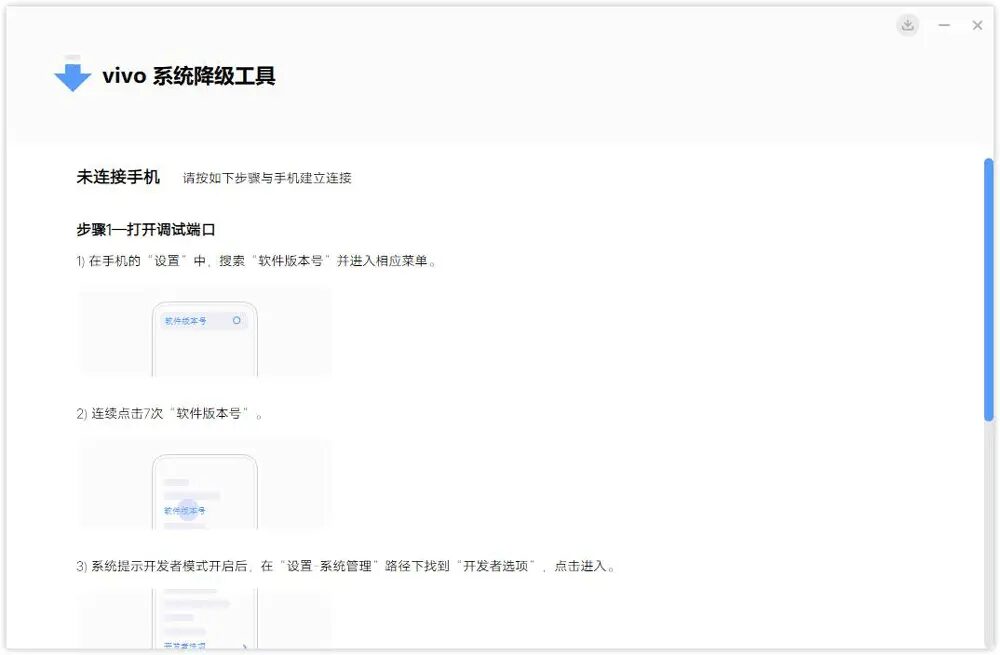
Task: Click the '步骤1—打开调试端口' heading
Action: point(146,230)
